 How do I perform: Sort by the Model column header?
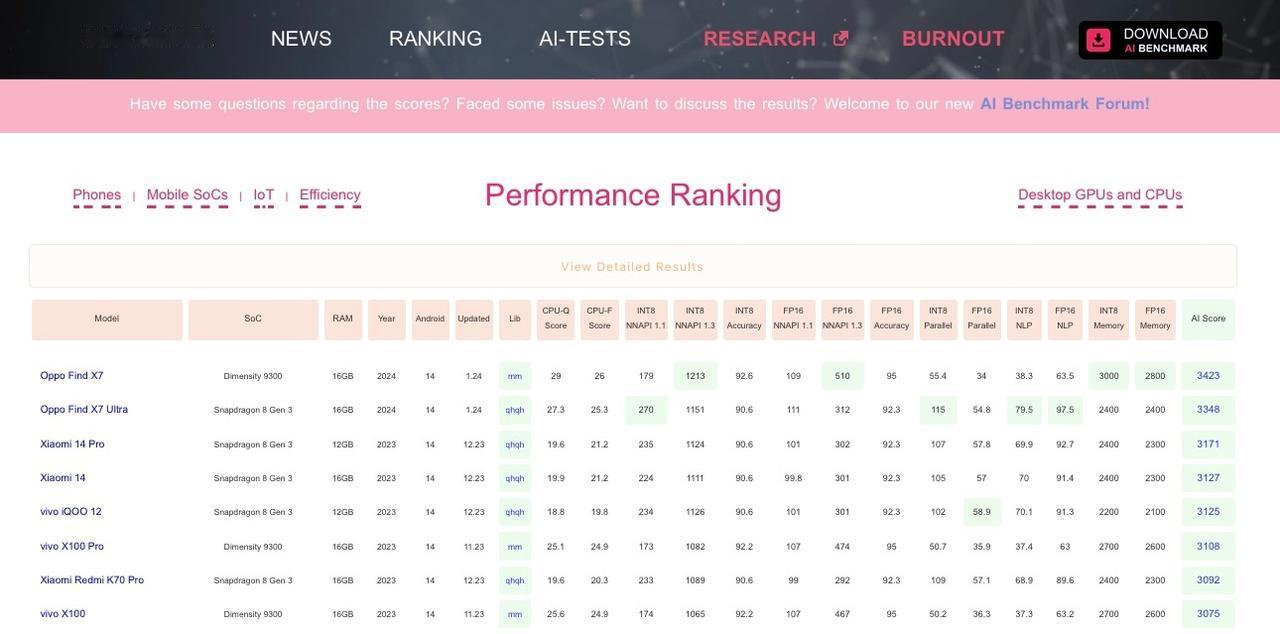click(107, 320)
